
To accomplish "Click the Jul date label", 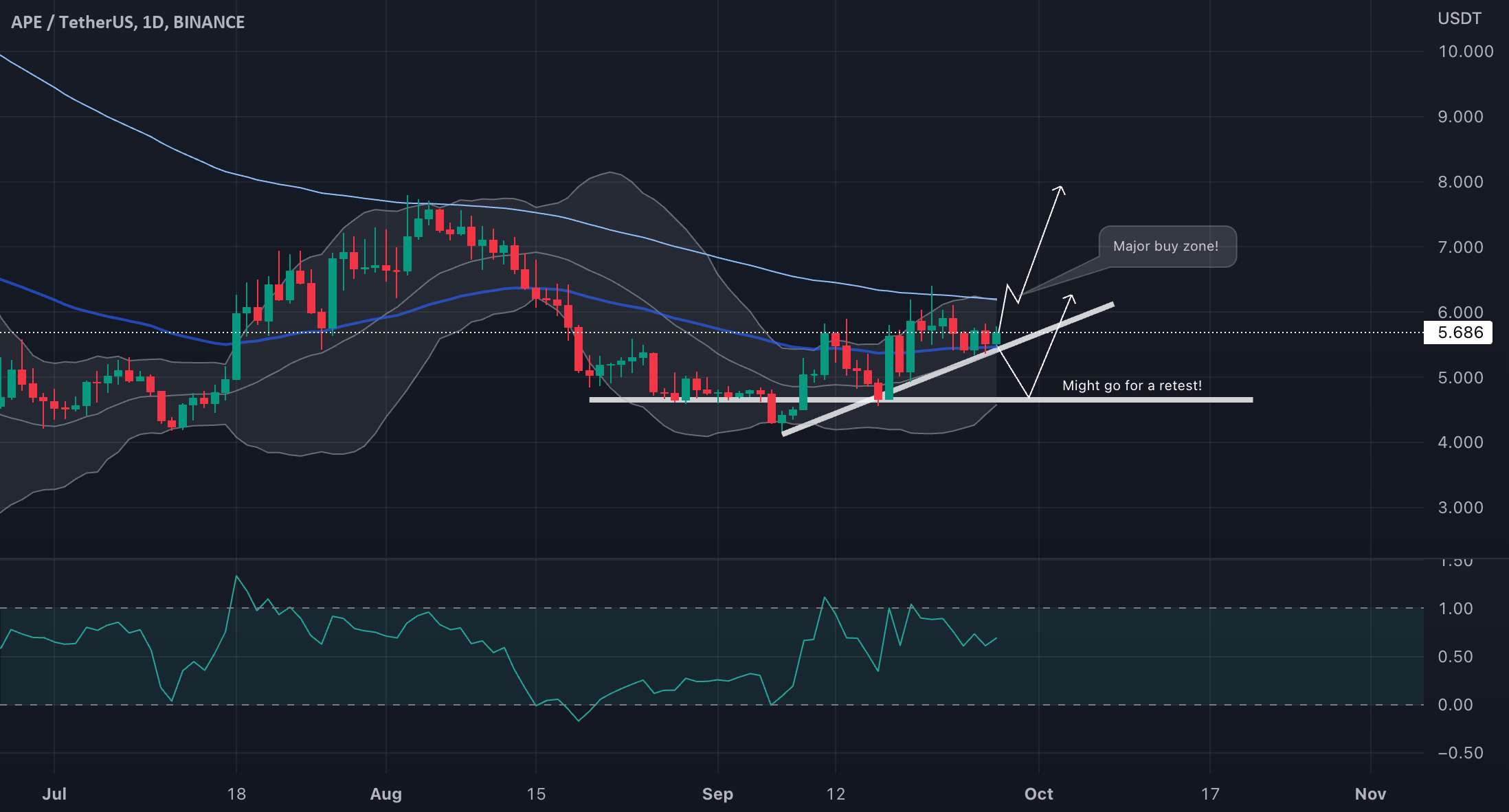I will coord(54,794).
